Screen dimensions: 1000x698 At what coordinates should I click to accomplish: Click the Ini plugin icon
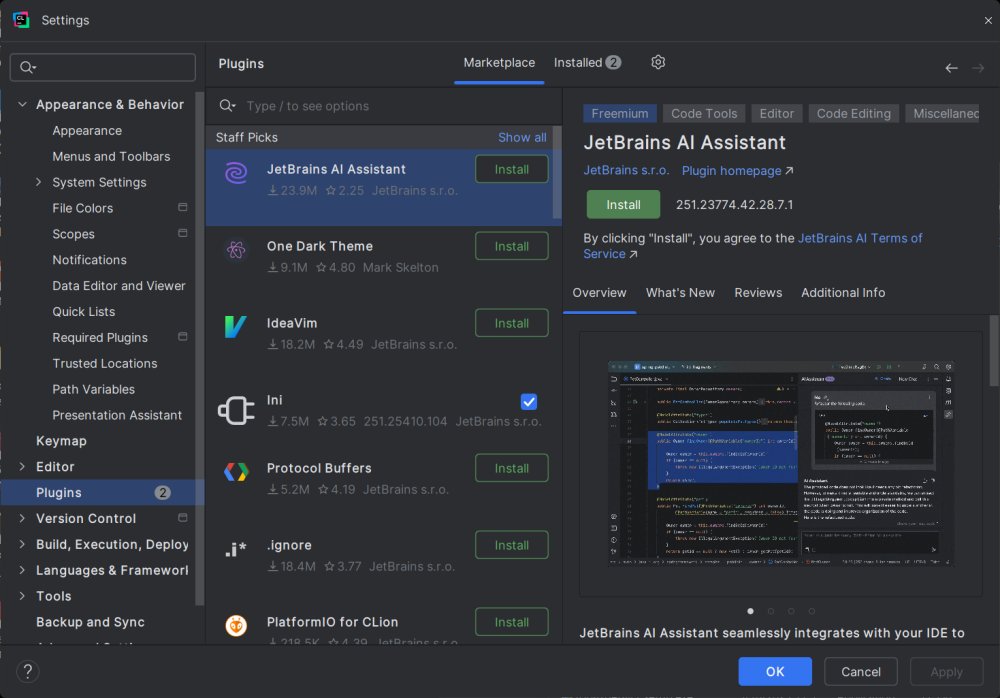pyautogui.click(x=236, y=410)
